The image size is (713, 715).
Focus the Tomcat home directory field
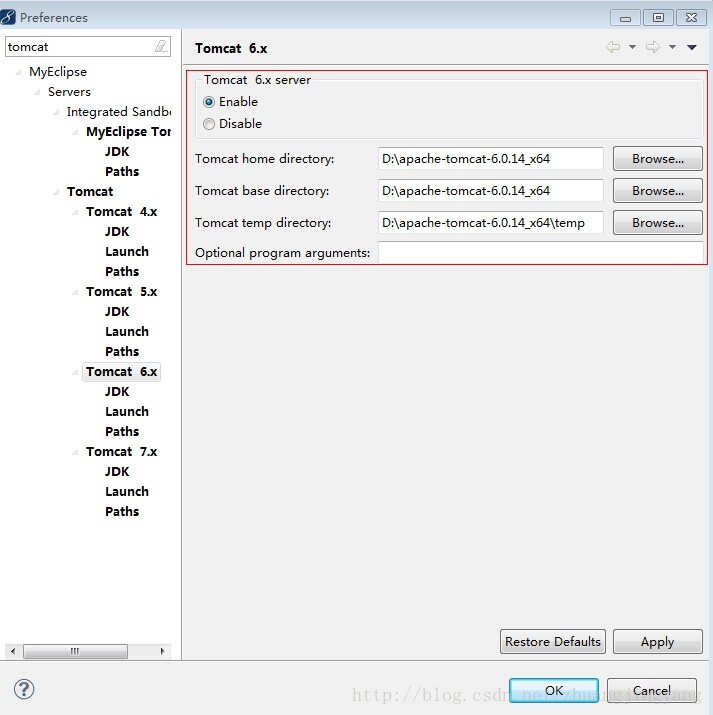(x=491, y=159)
